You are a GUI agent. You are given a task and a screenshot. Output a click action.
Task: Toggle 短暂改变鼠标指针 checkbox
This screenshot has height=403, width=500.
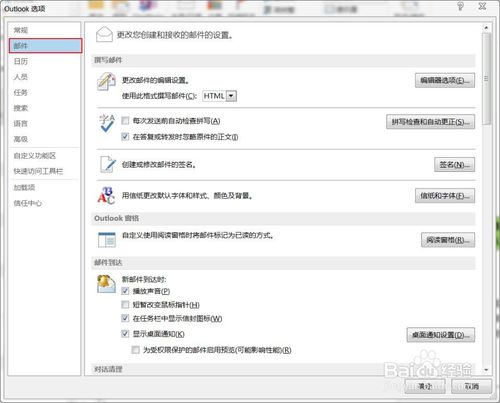click(125, 304)
